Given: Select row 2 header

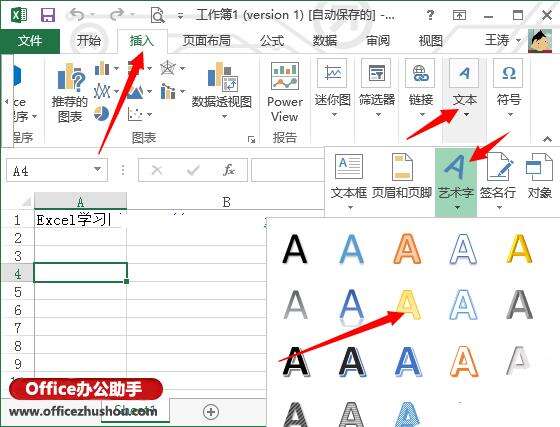Looking at the screenshot, I should 18,238.
